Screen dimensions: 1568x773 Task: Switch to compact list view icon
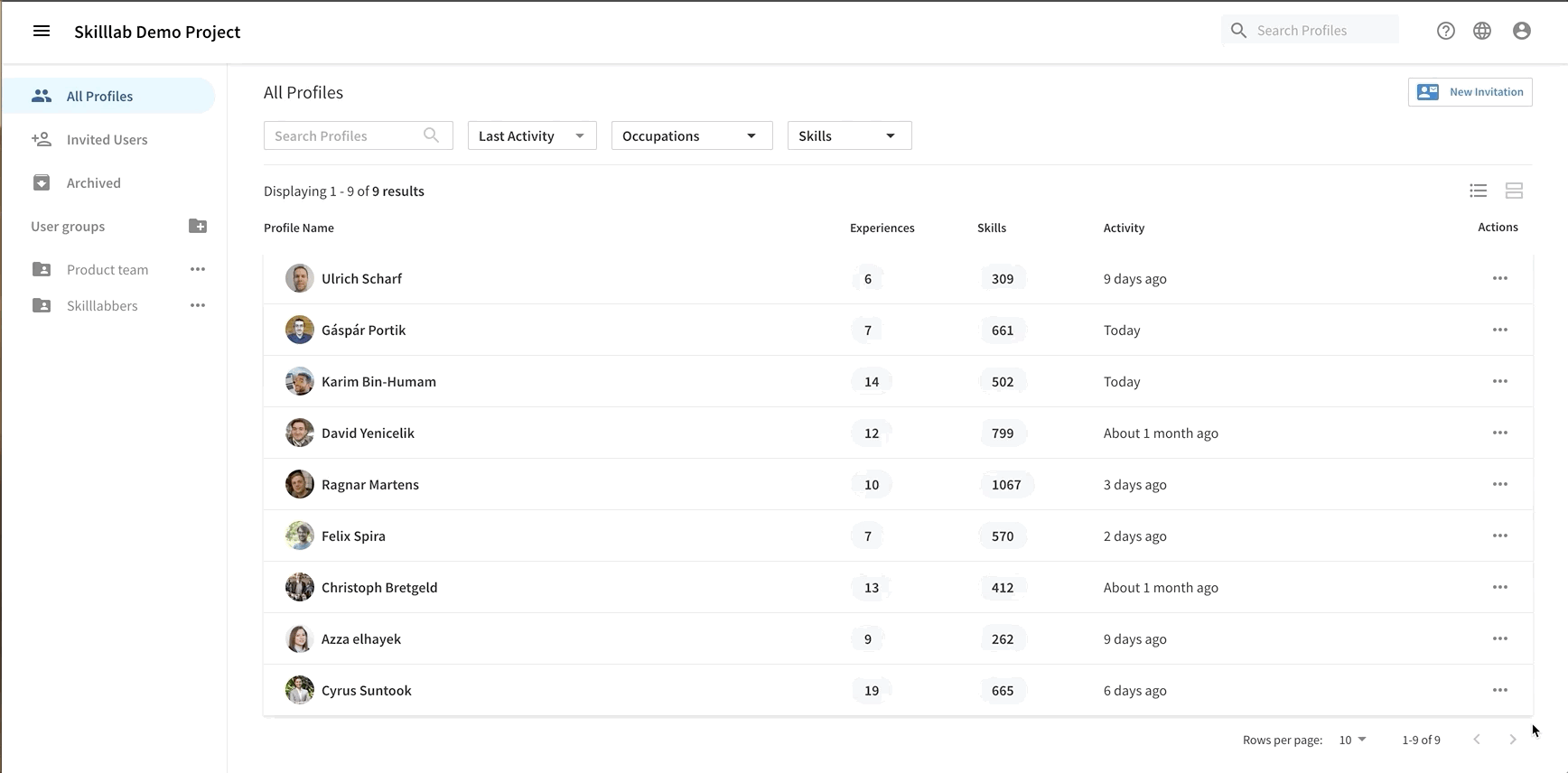pos(1479,191)
